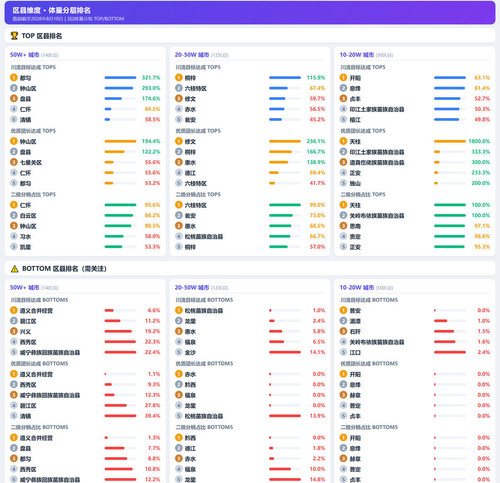
Task: Click the 七星关区 district name
Action: (31, 162)
